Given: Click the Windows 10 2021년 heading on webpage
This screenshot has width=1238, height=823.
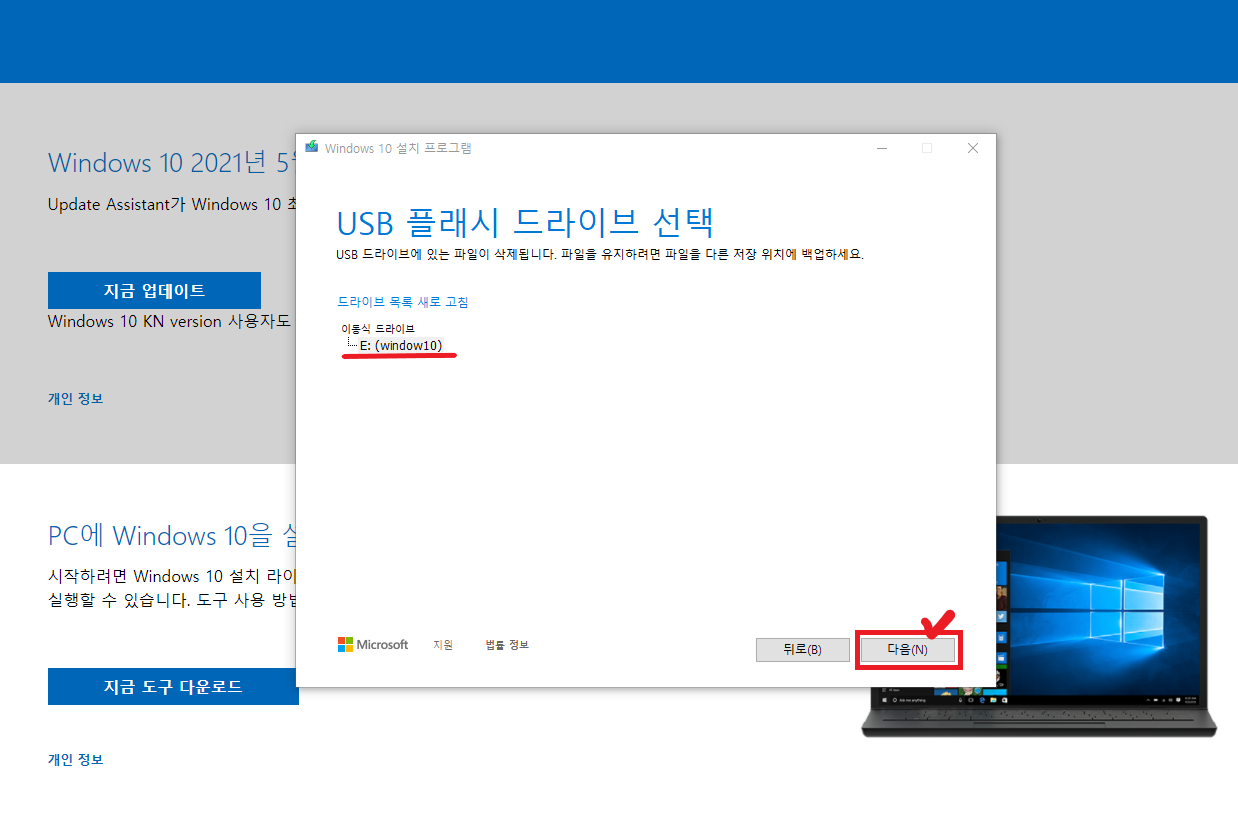Looking at the screenshot, I should (x=171, y=163).
